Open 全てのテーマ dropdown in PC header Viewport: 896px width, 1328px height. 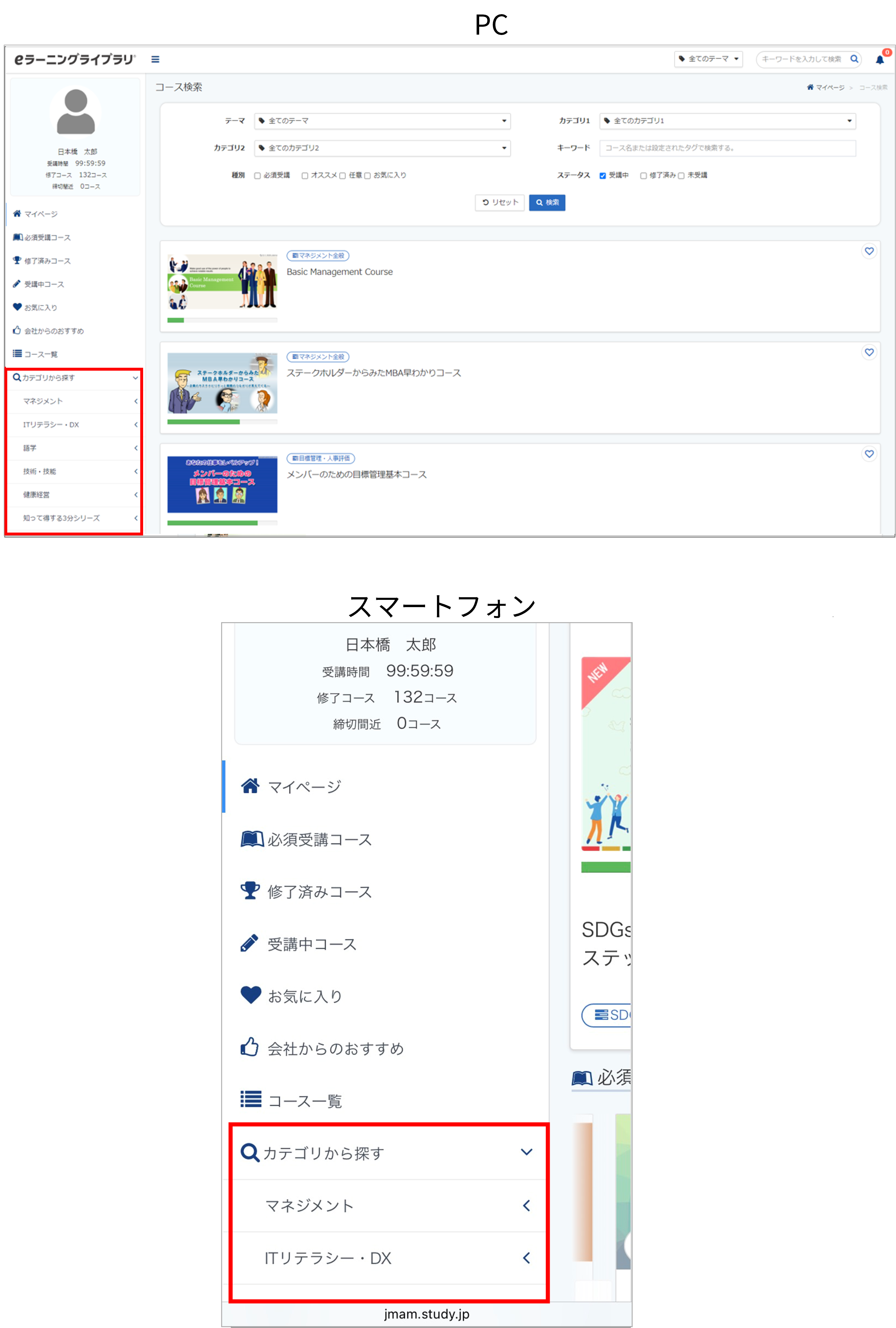(x=708, y=59)
